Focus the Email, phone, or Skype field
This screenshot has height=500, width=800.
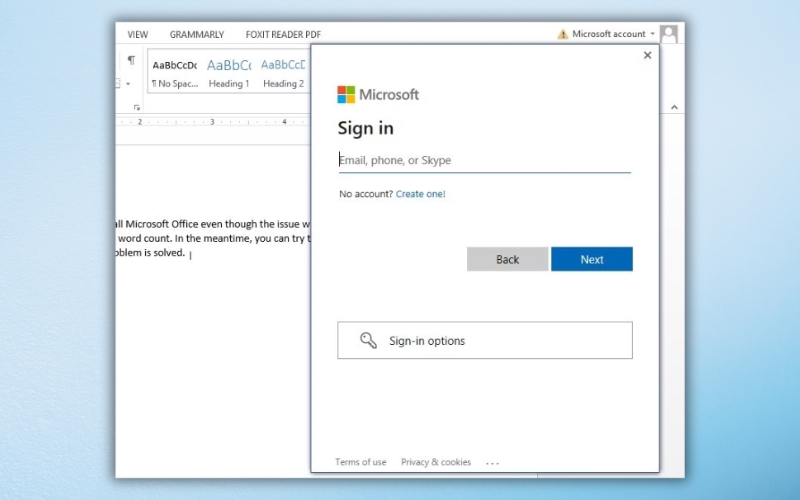(485, 160)
